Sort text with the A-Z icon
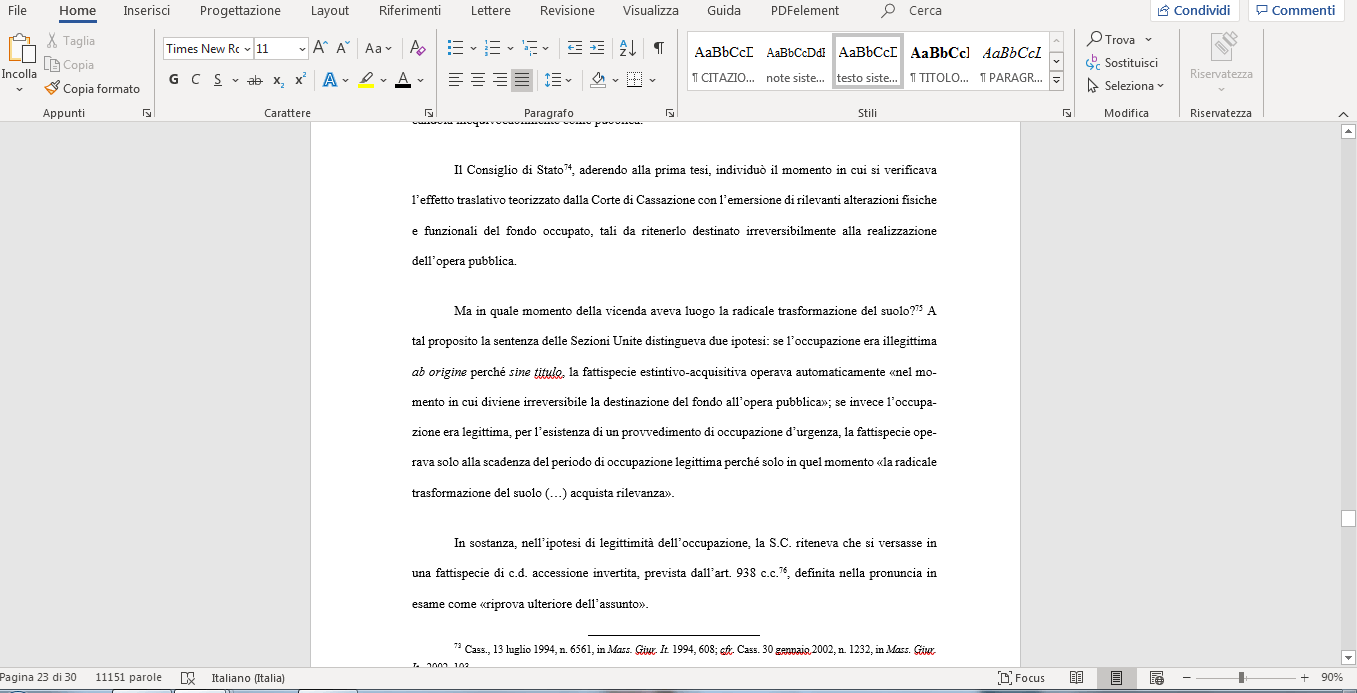Viewport: 1357px width, 693px height. (627, 48)
